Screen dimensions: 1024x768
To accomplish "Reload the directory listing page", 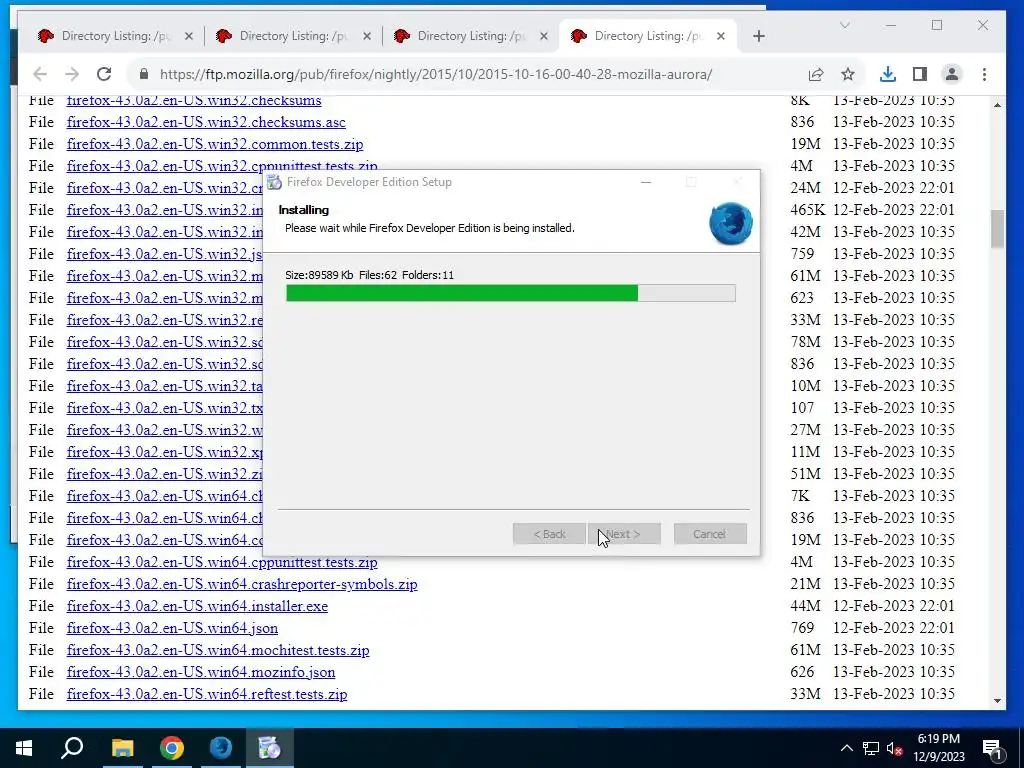I will click(104, 74).
